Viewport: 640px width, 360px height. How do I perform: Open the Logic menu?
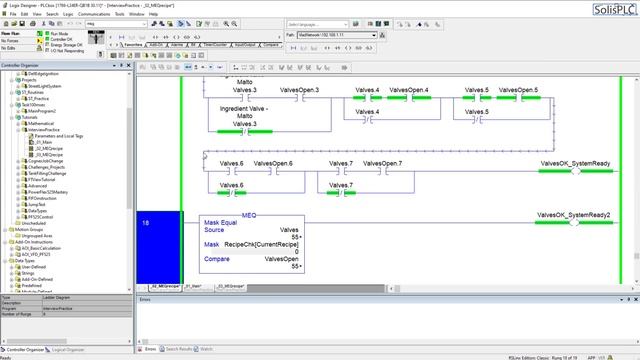68,14
